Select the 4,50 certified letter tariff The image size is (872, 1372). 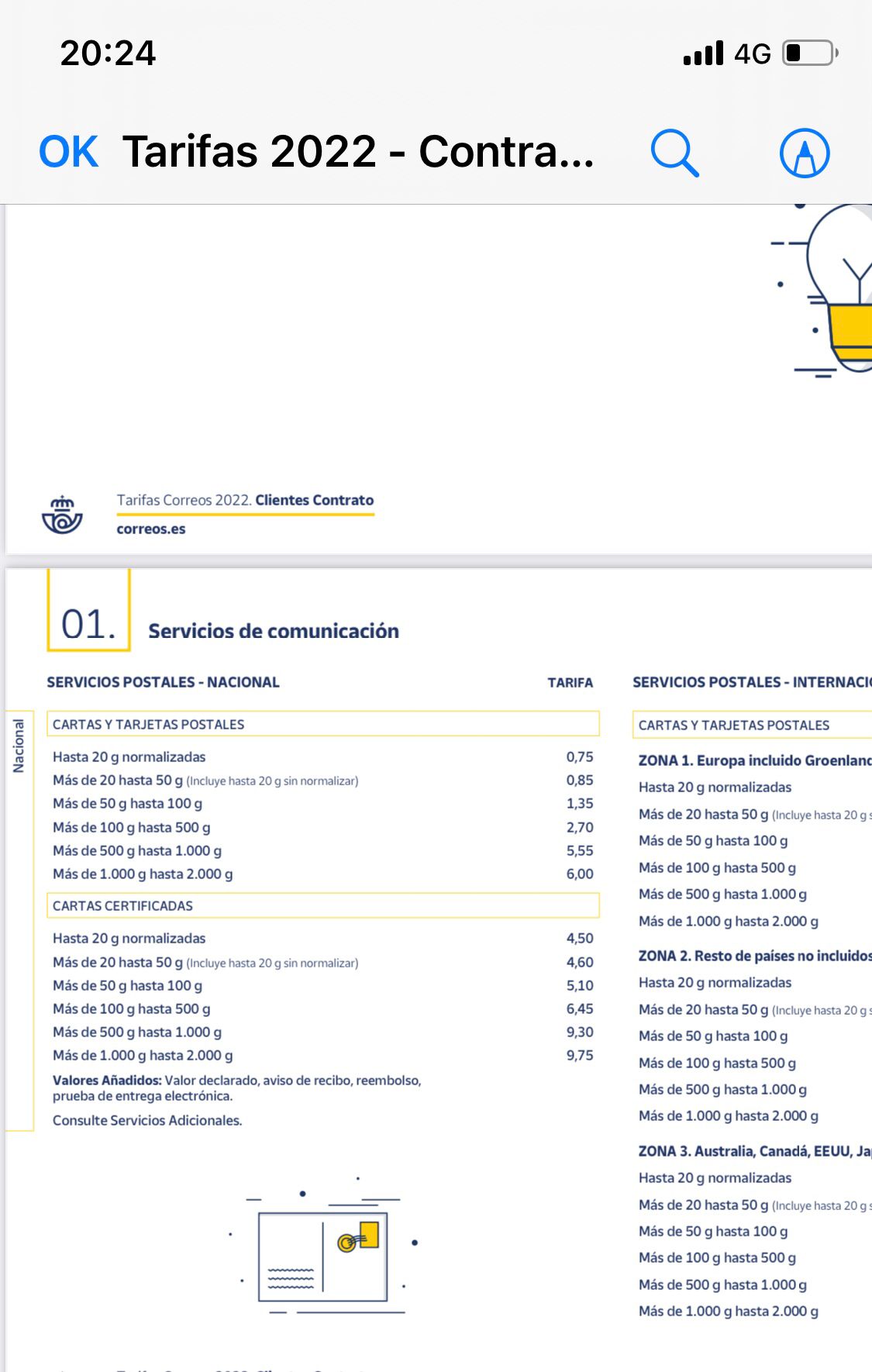click(x=580, y=939)
